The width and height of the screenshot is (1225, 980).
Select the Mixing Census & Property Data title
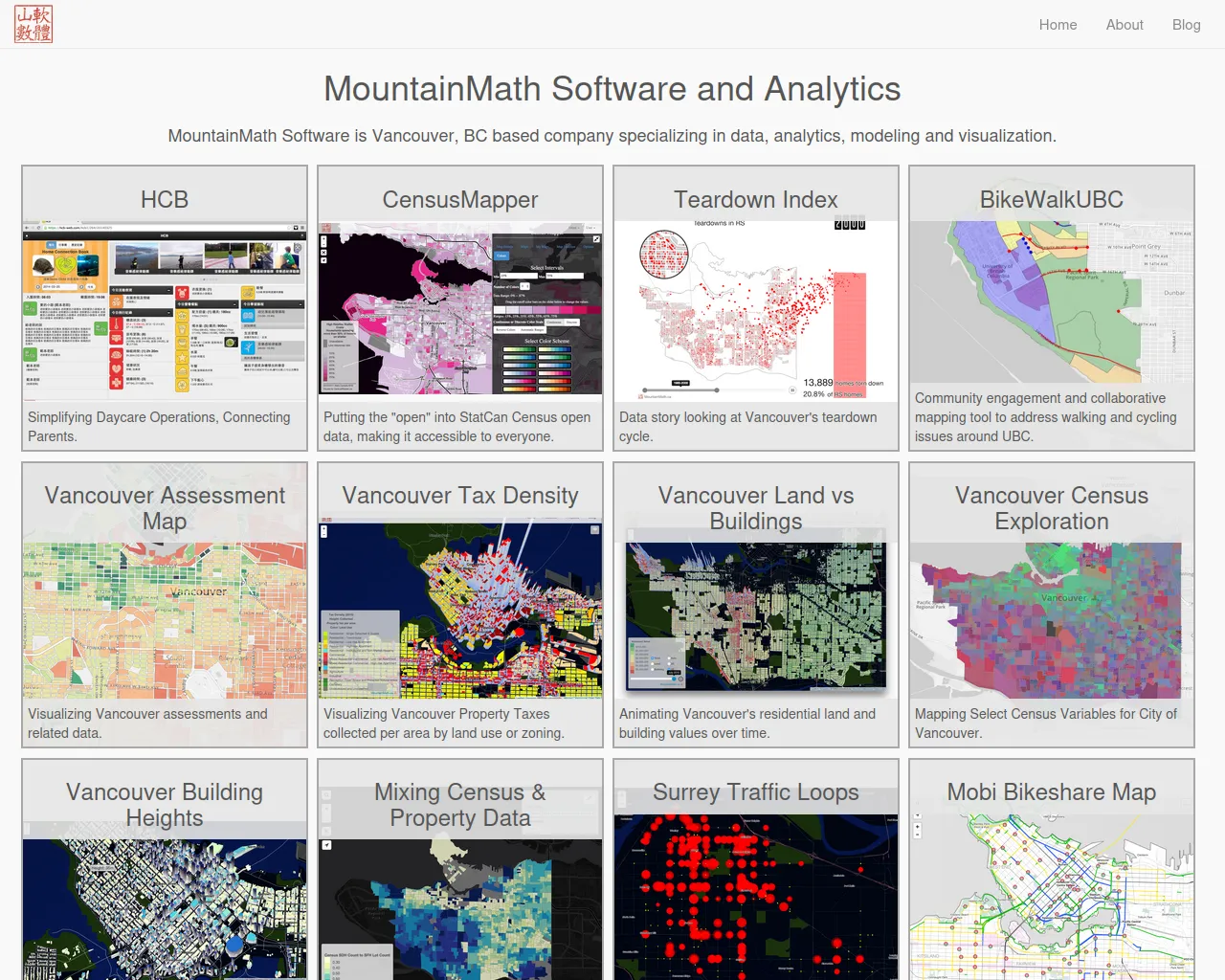(460, 805)
